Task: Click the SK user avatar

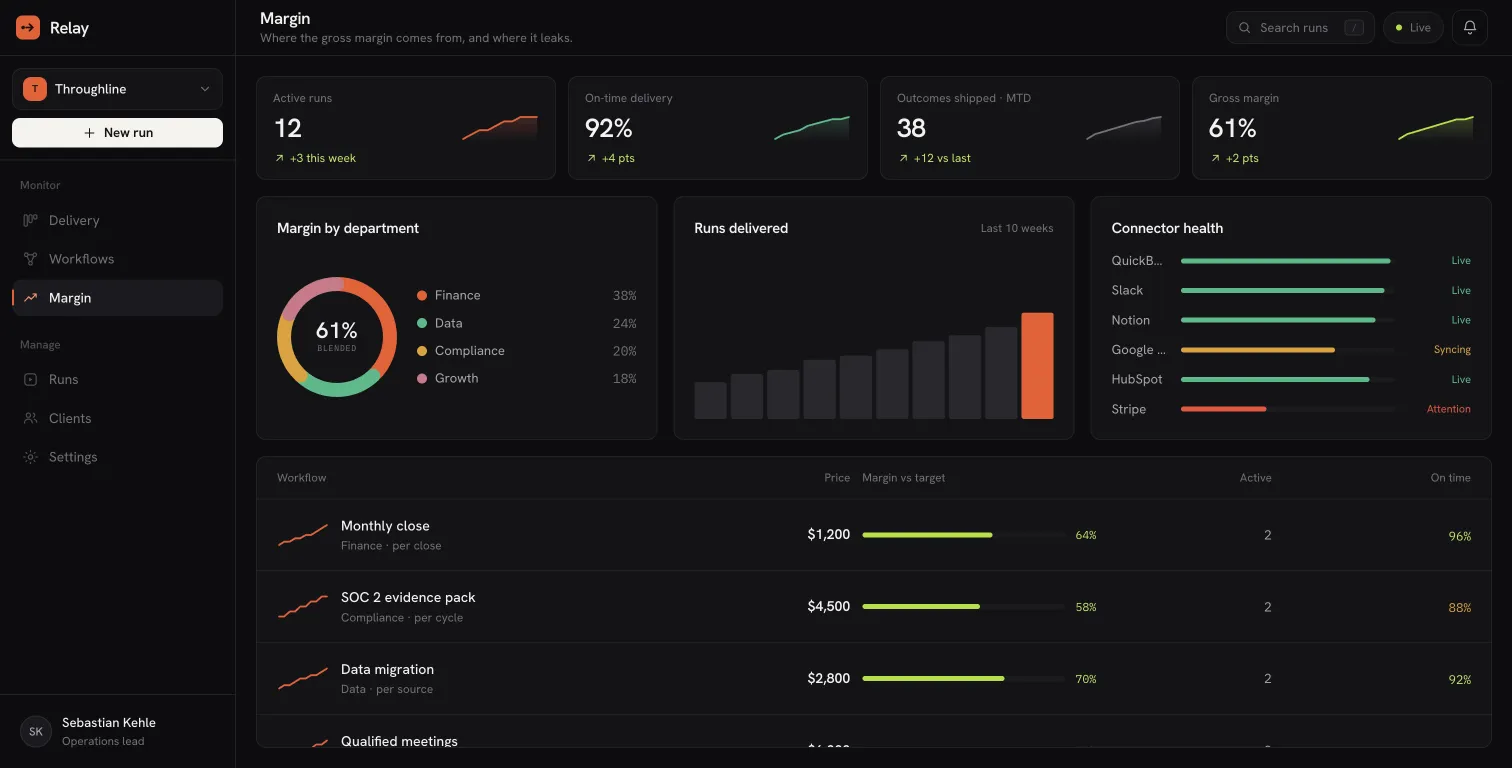Action: point(36,731)
